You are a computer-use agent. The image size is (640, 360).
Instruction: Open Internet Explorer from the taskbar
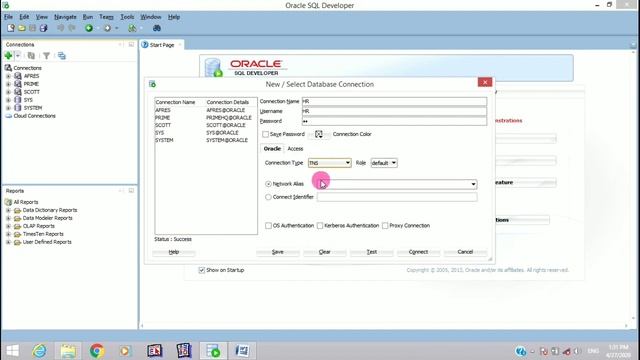[40, 351]
